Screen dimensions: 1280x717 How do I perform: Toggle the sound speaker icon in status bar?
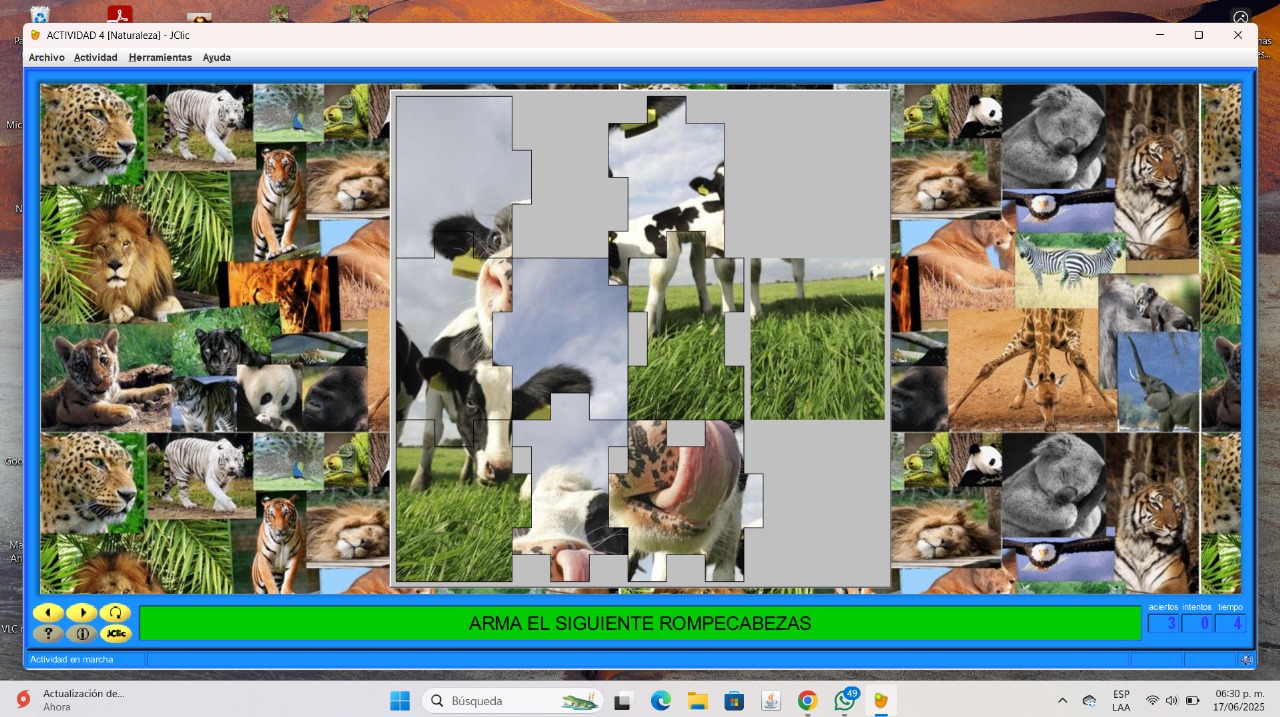pyautogui.click(x=1246, y=660)
